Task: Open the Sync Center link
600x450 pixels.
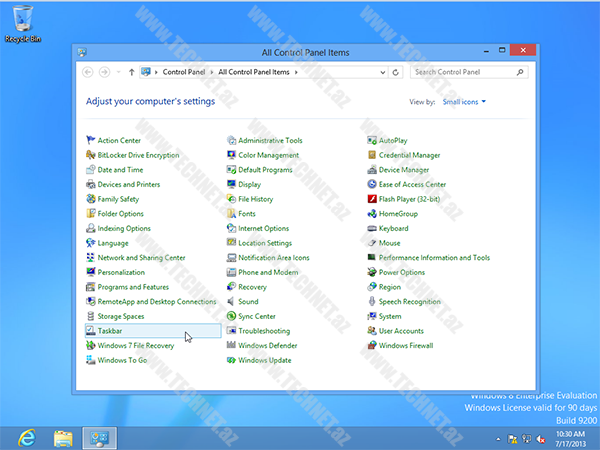Action: [257, 316]
